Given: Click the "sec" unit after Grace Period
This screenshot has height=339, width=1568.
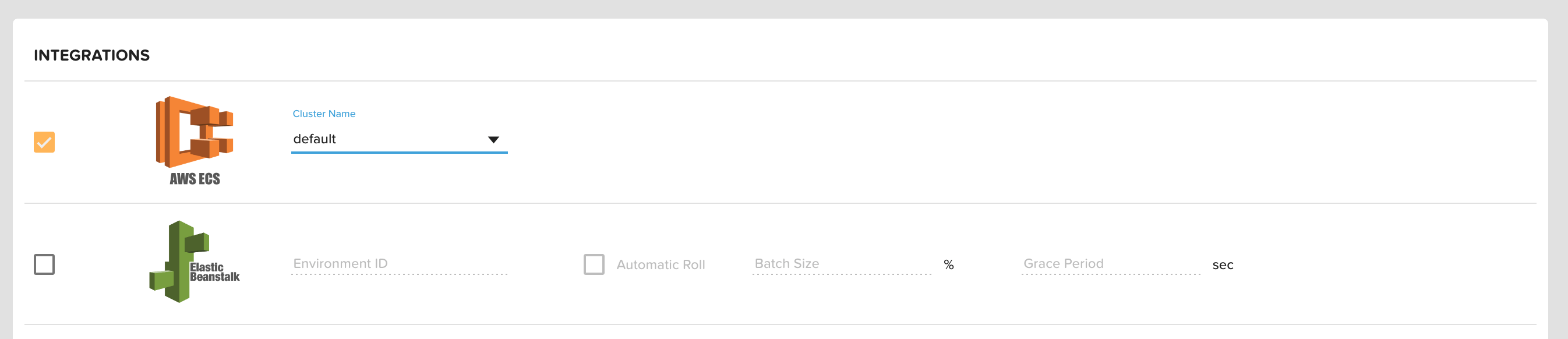Looking at the screenshot, I should coord(1222,265).
